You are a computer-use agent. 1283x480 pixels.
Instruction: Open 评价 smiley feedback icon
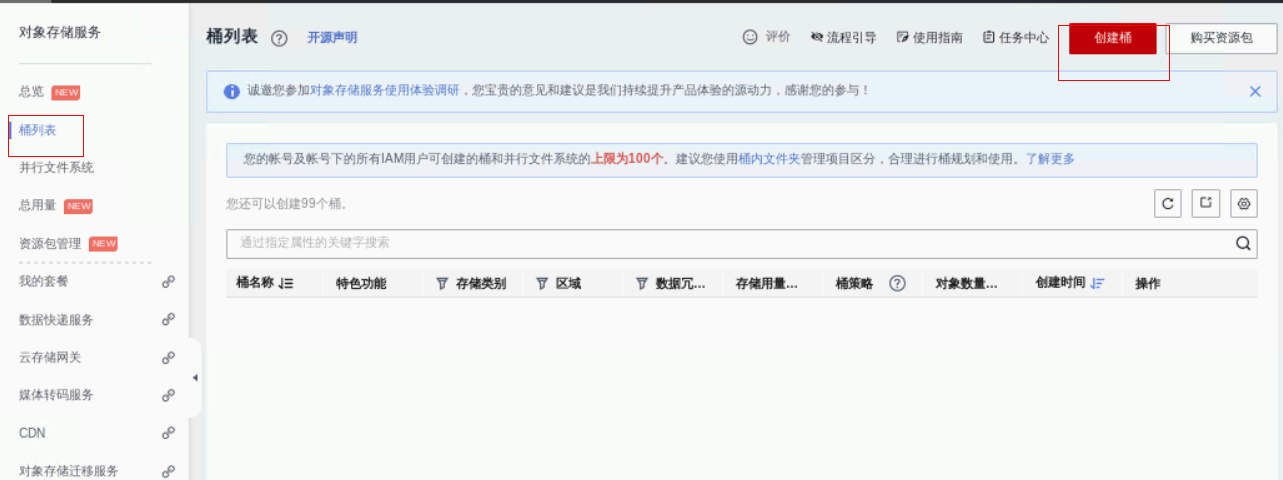750,37
